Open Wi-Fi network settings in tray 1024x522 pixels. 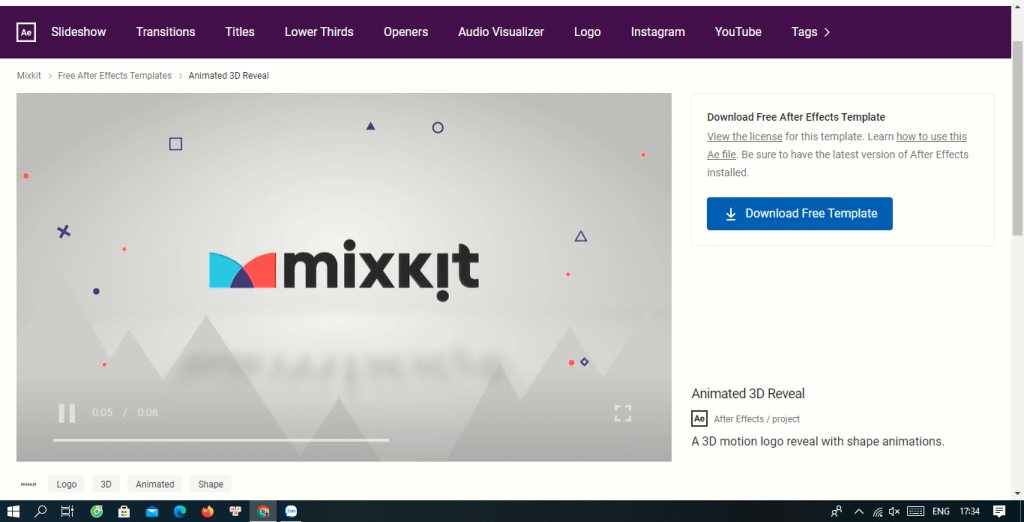click(878, 512)
